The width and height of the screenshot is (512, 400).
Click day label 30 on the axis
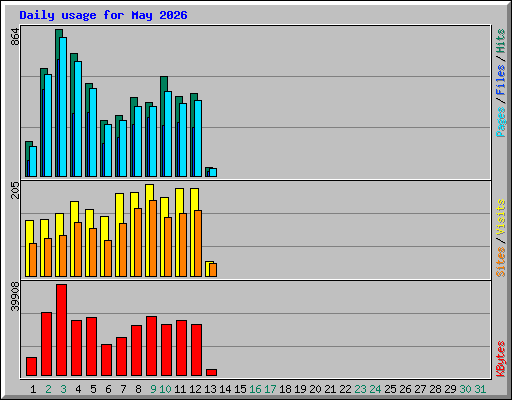pyautogui.click(x=465, y=389)
